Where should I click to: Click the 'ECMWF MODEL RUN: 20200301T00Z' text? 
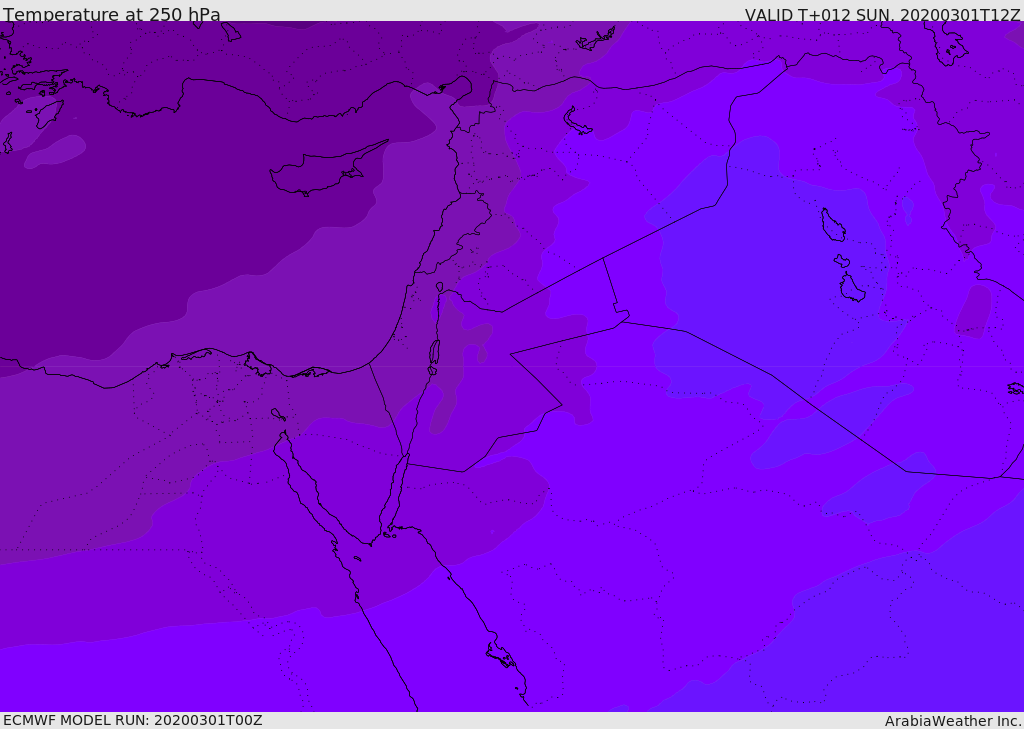[133, 720]
